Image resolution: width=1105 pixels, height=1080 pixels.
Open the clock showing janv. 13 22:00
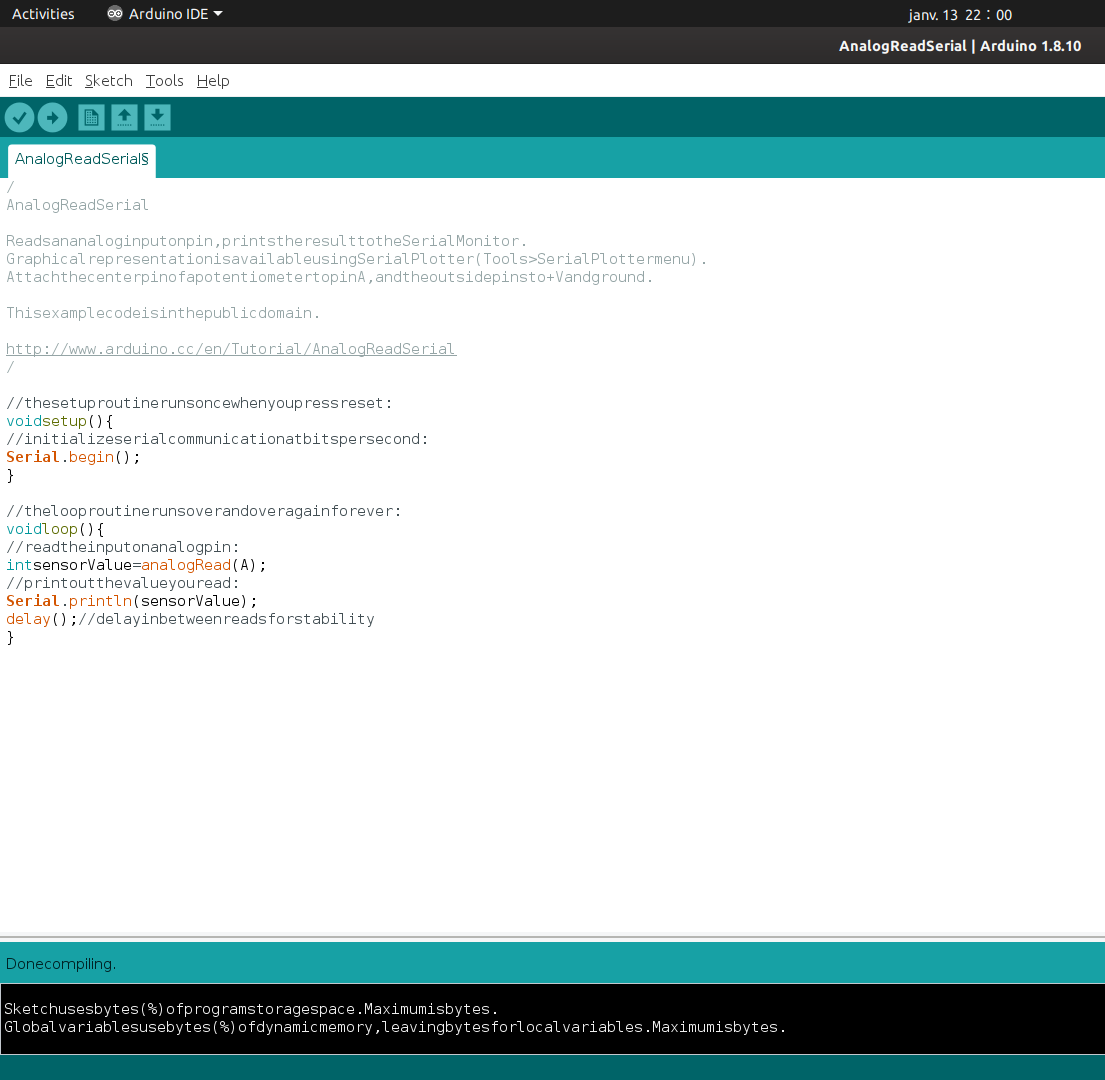[x=960, y=15]
